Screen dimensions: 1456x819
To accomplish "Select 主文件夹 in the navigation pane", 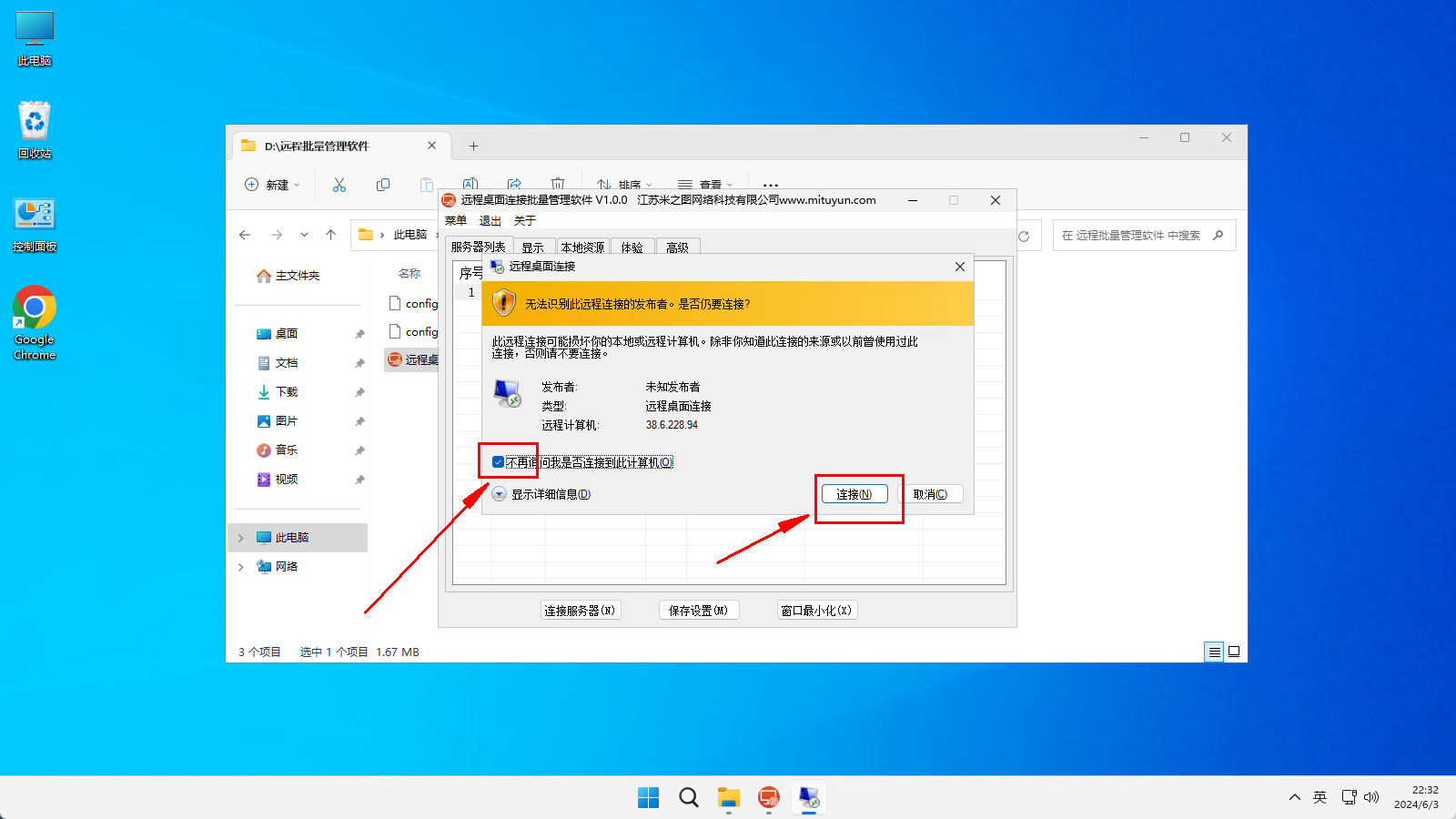I will [289, 276].
